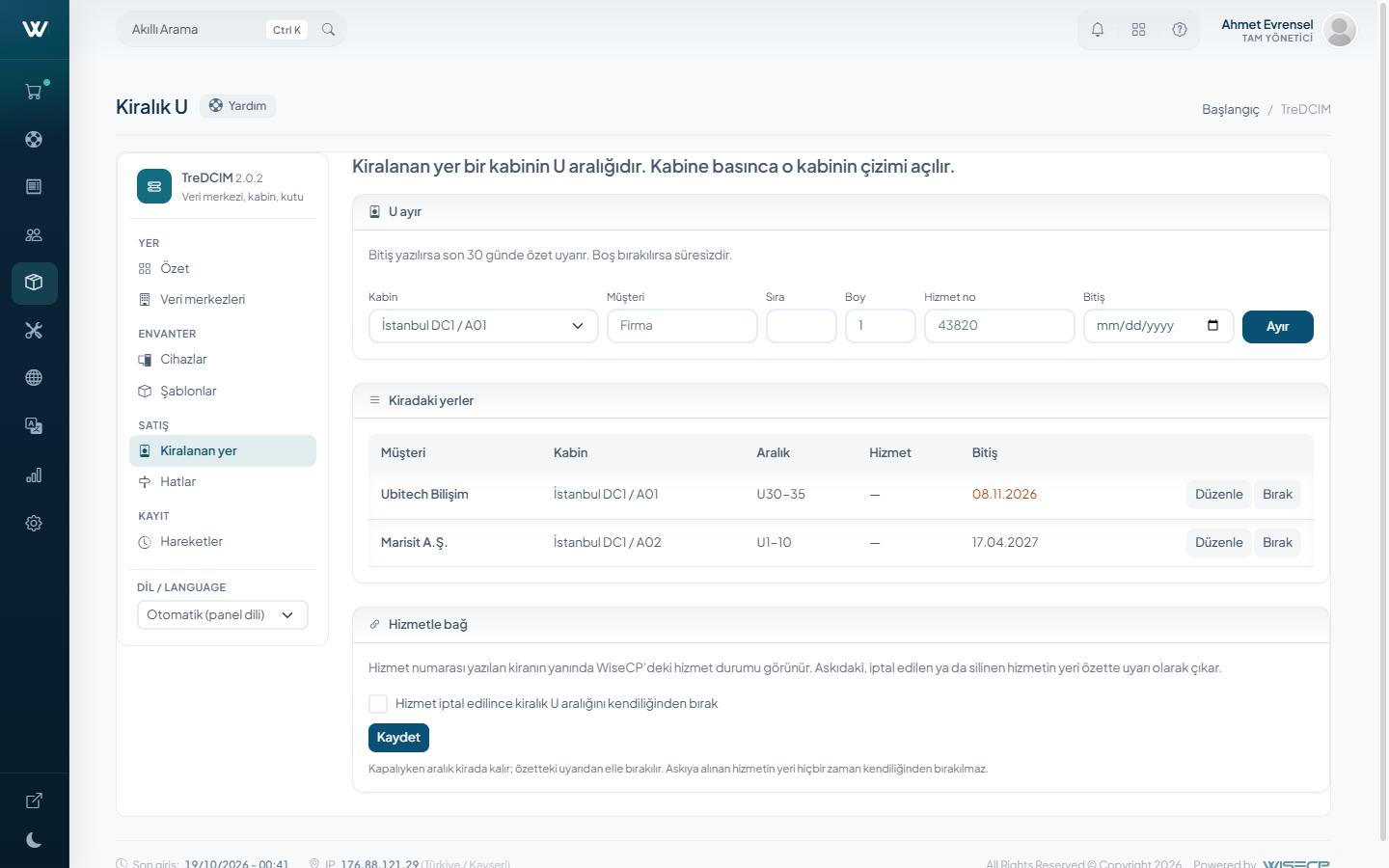Open the box addons sidebar icon
1389x868 pixels.
pos(34,283)
